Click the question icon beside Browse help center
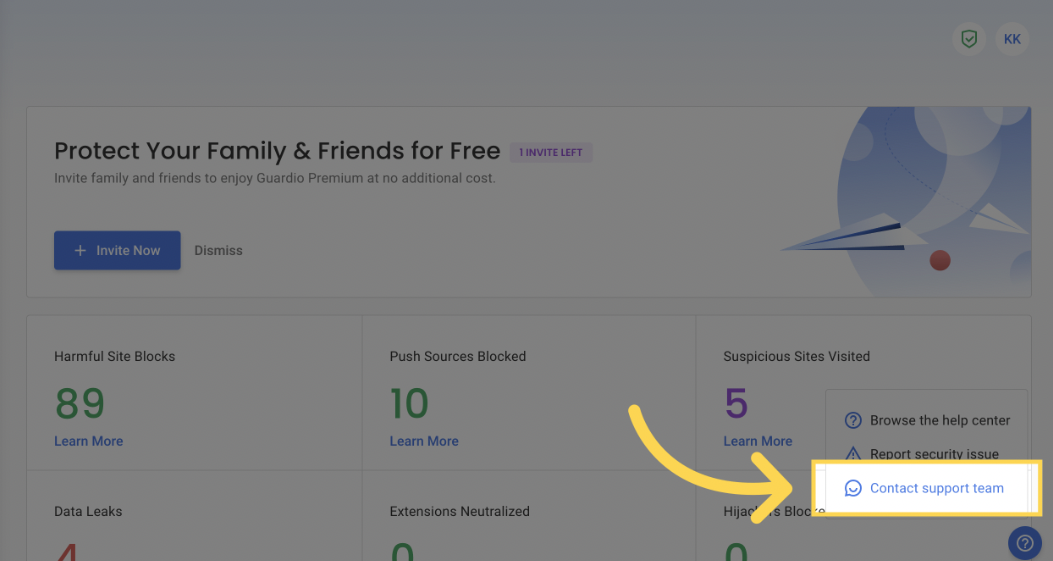Screen dimensions: 1053x561 (853, 421)
